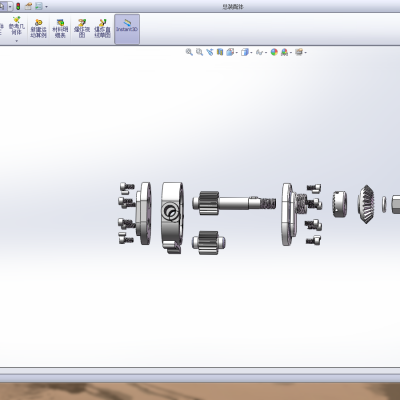Open the file properties icon in title bar

(29, 6)
